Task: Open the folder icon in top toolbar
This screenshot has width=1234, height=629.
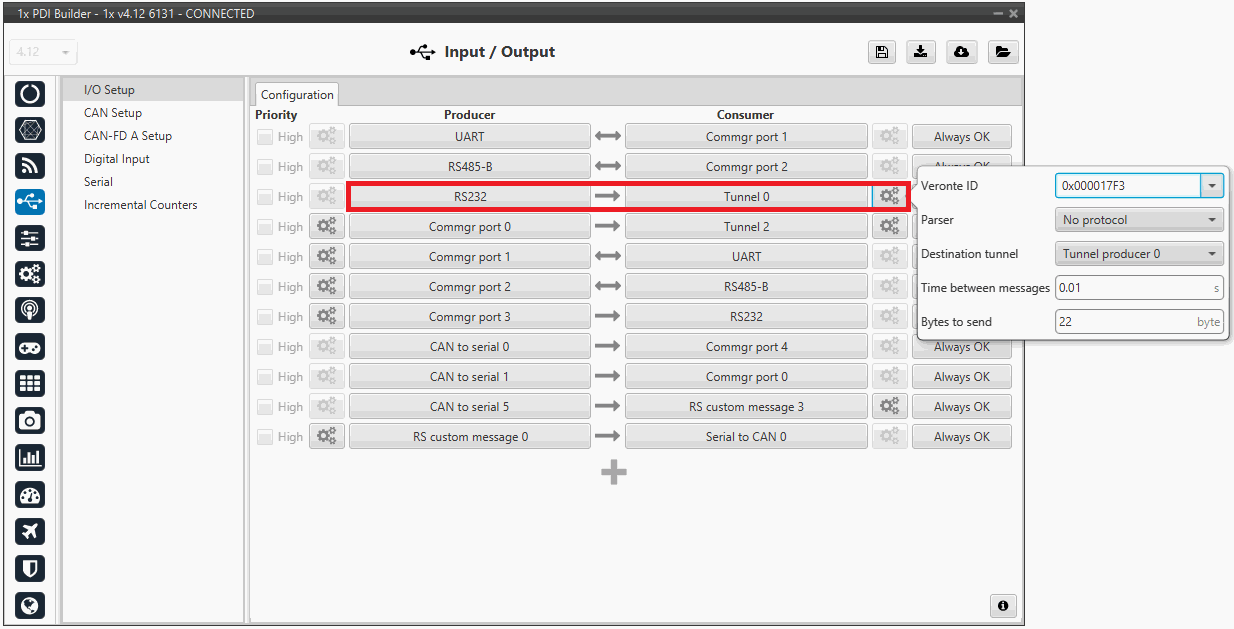Action: pyautogui.click(x=1002, y=52)
